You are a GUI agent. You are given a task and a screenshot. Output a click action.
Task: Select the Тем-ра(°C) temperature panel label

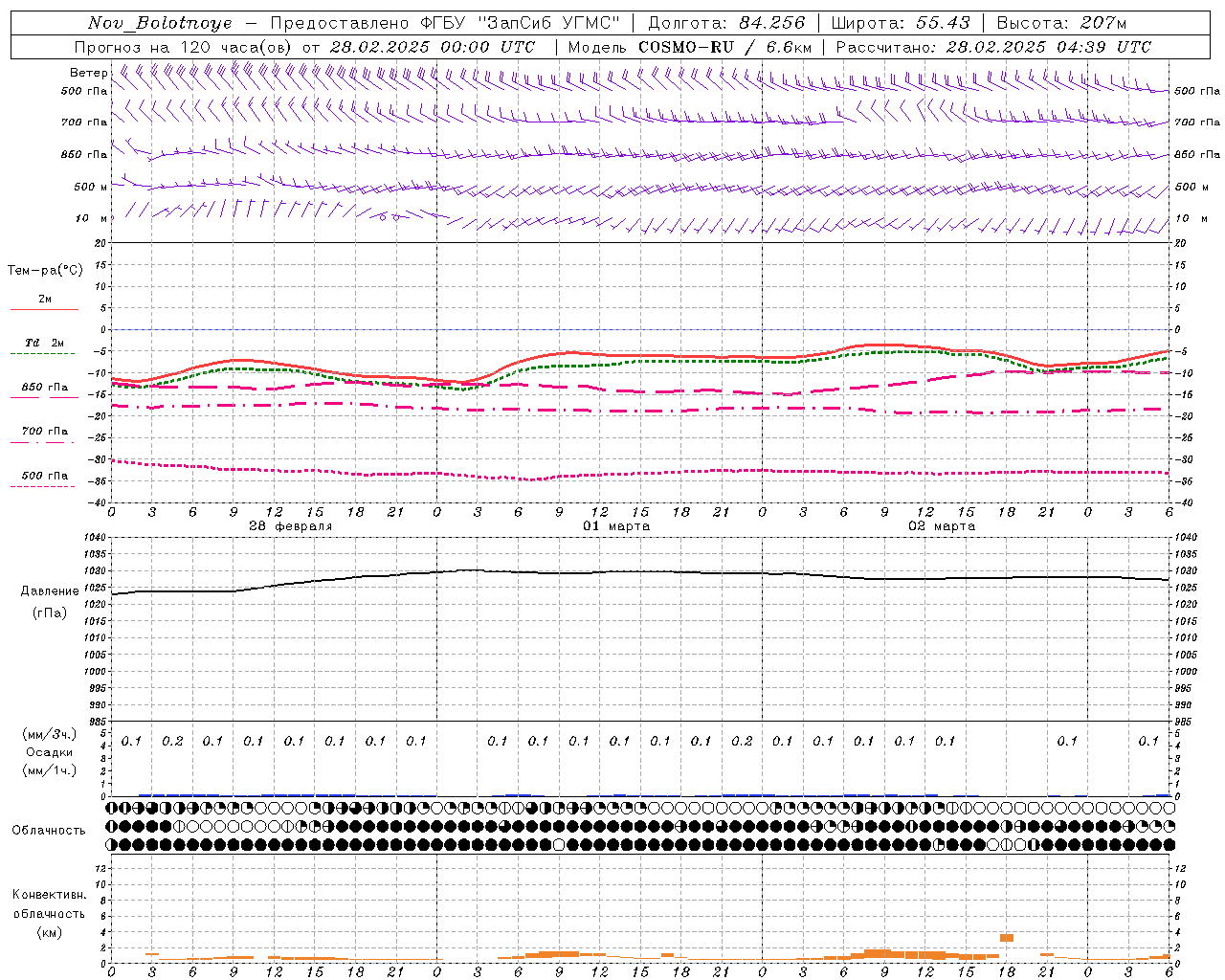pyautogui.click(x=45, y=271)
